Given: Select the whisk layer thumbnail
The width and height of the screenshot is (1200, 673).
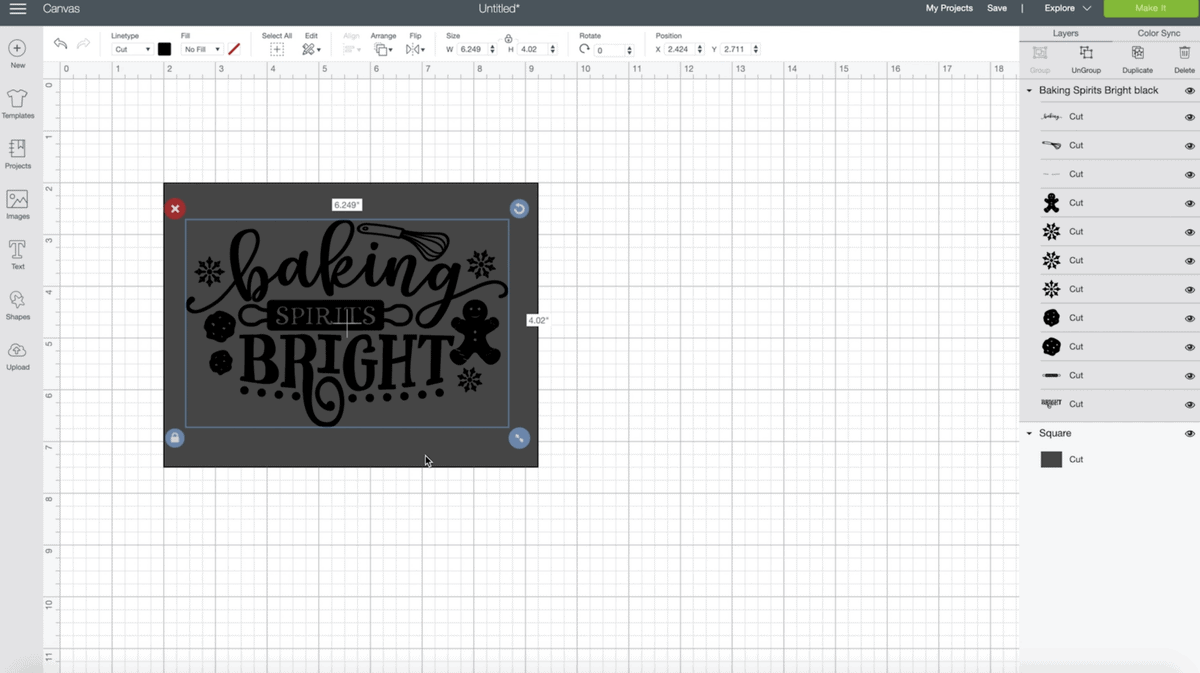Looking at the screenshot, I should click(1051, 145).
